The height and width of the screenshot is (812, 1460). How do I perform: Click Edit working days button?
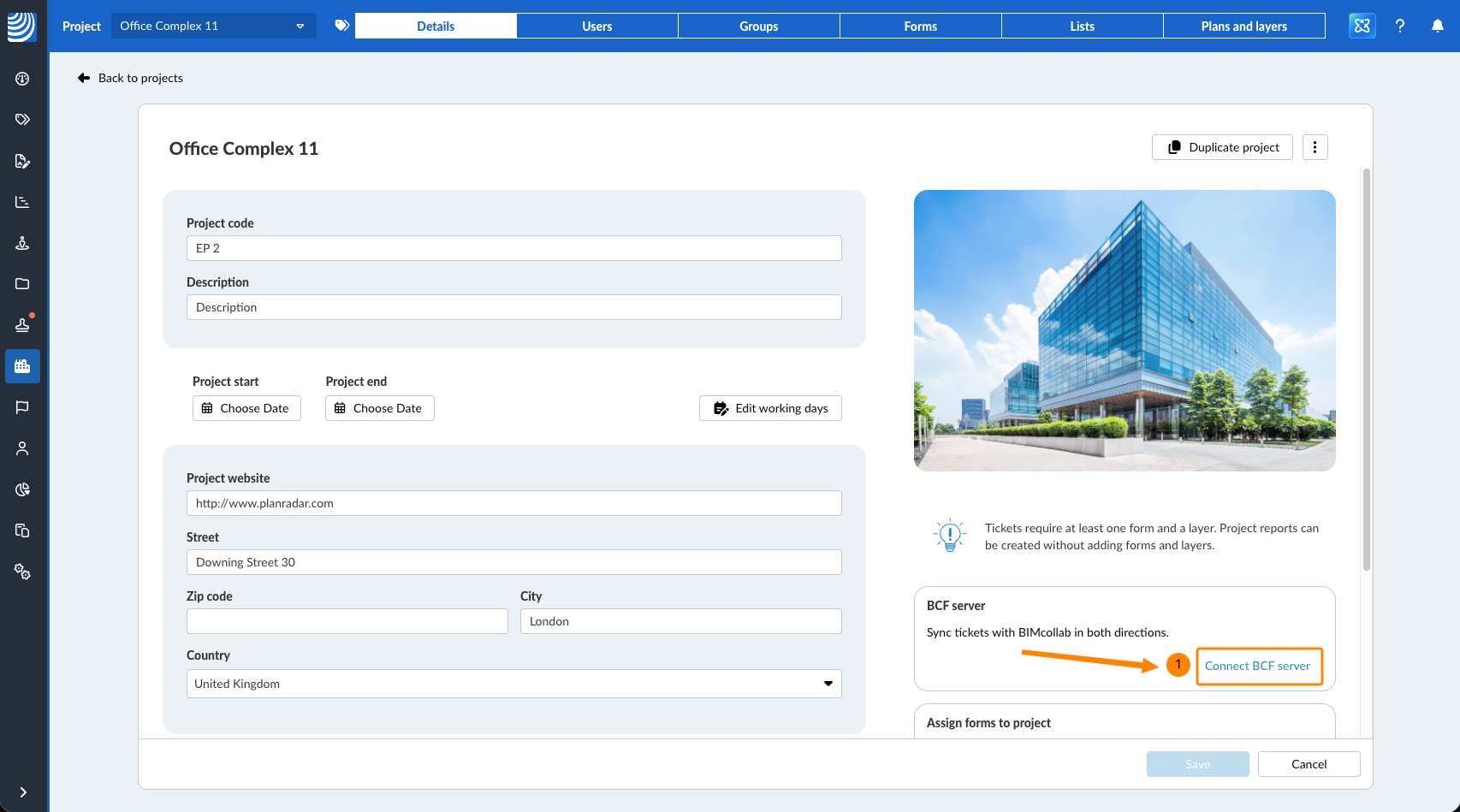(x=770, y=408)
